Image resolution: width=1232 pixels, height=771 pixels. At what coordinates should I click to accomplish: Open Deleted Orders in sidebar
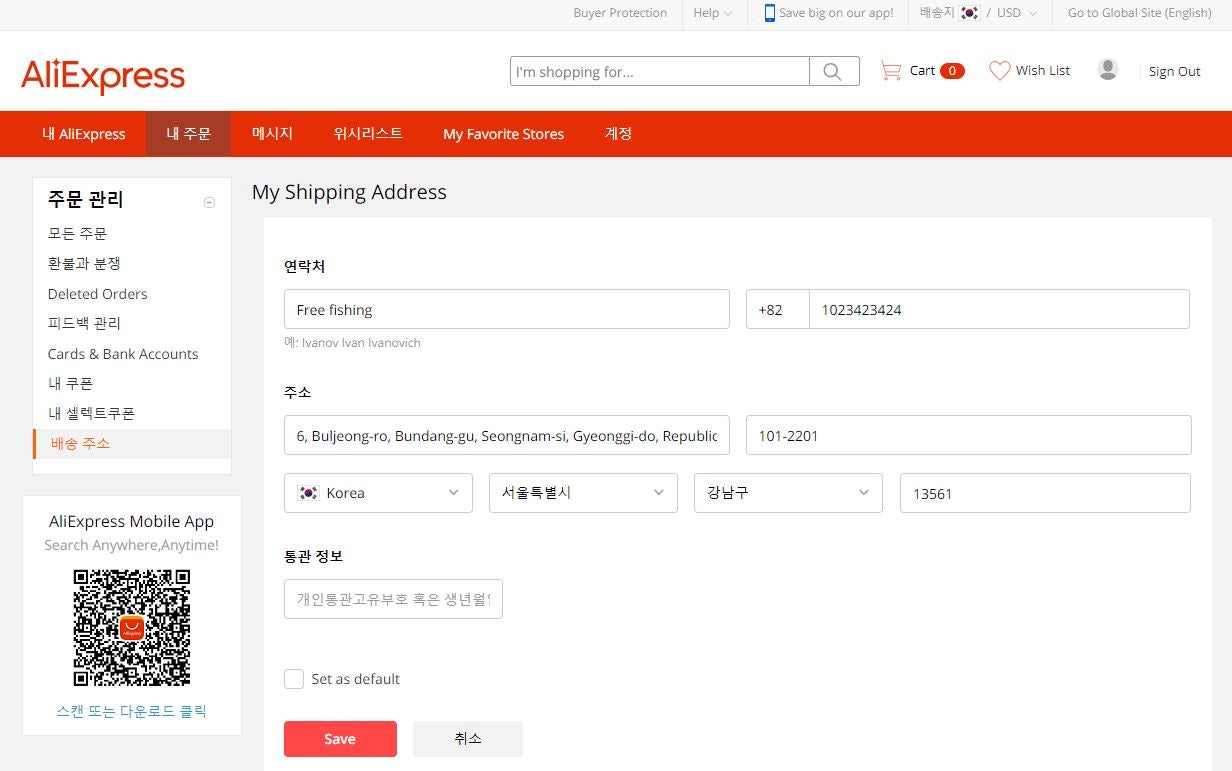click(x=97, y=294)
